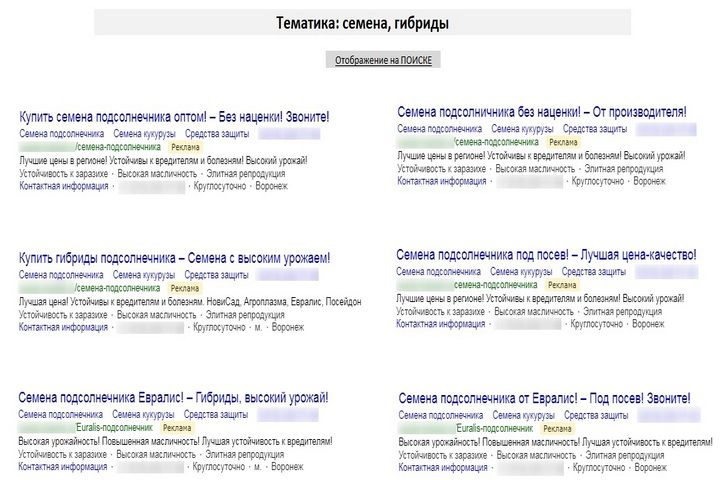Open "Контактная информация" in the "оптом" ad
720x480 pixels.
coord(63,186)
